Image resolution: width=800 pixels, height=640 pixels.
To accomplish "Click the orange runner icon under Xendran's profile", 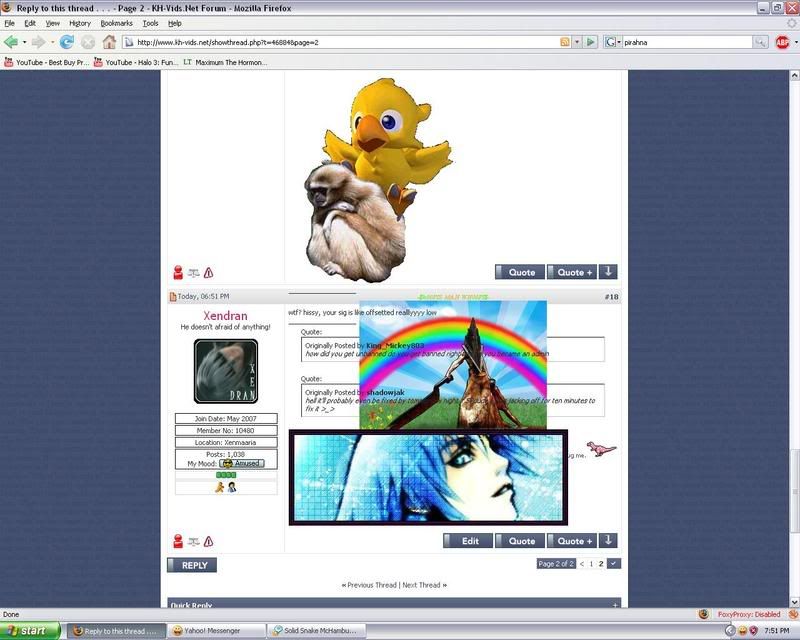I will [219, 487].
